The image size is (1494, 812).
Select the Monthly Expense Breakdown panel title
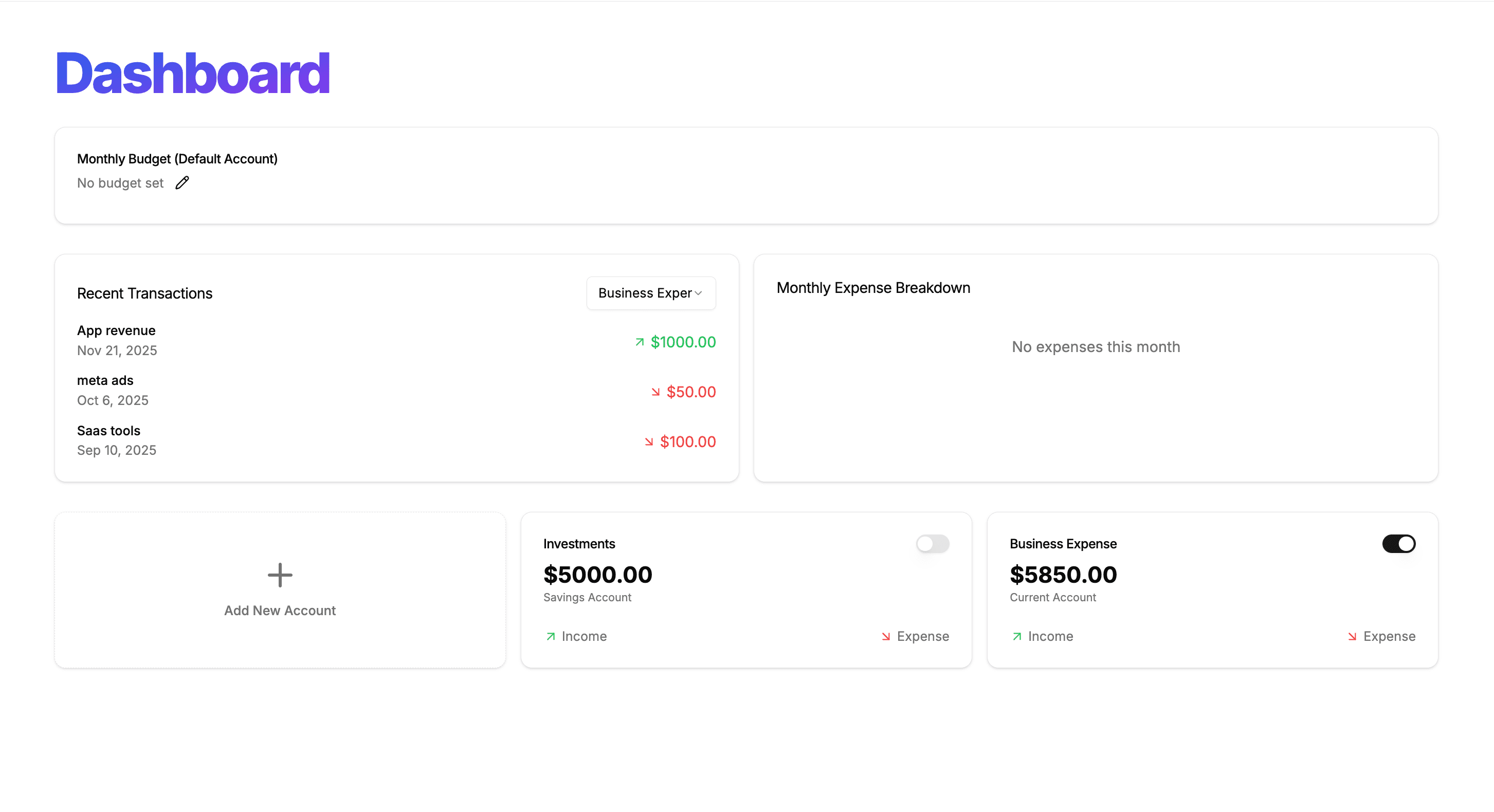click(873, 287)
